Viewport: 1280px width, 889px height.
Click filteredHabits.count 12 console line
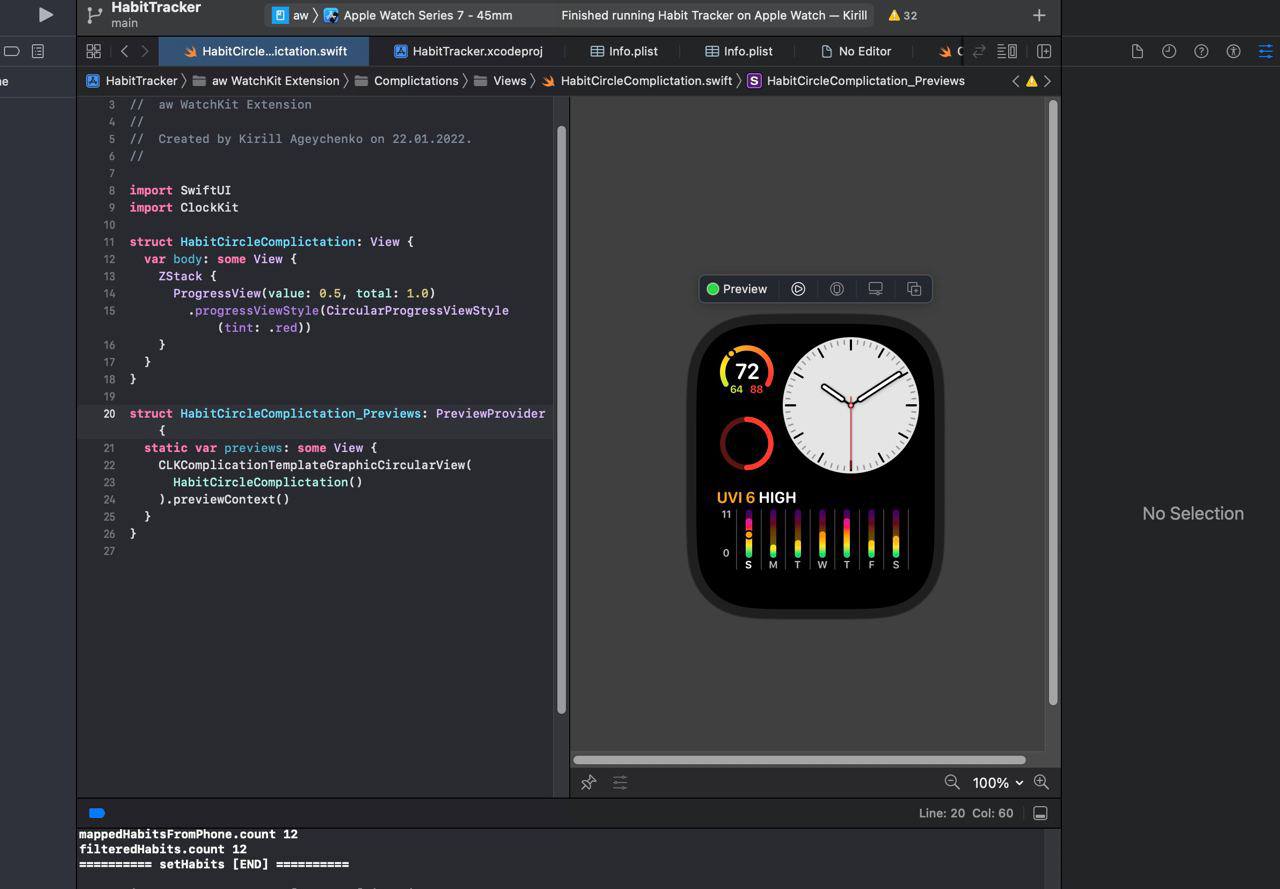(x=163, y=849)
